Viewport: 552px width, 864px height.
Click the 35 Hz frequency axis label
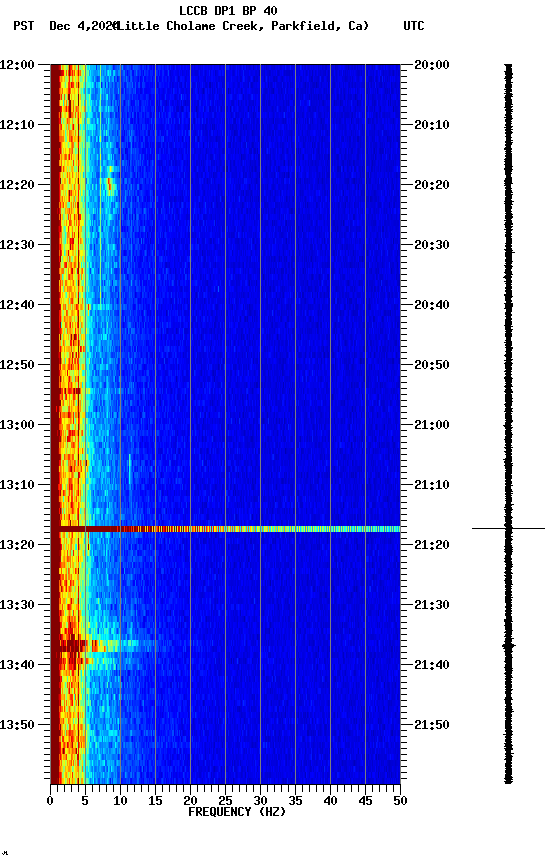295,801
